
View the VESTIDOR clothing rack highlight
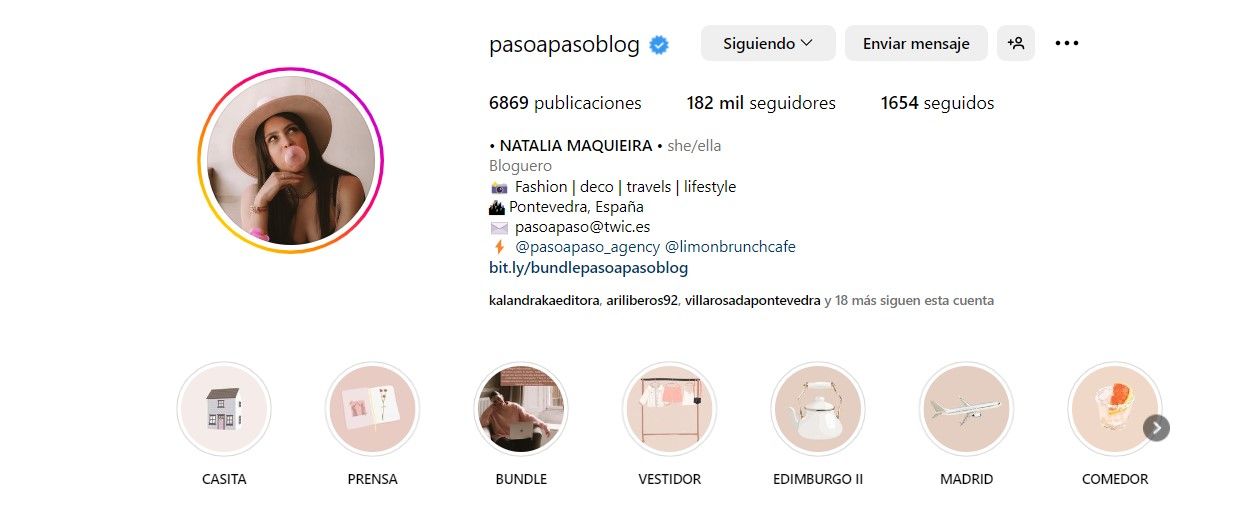tap(669, 409)
